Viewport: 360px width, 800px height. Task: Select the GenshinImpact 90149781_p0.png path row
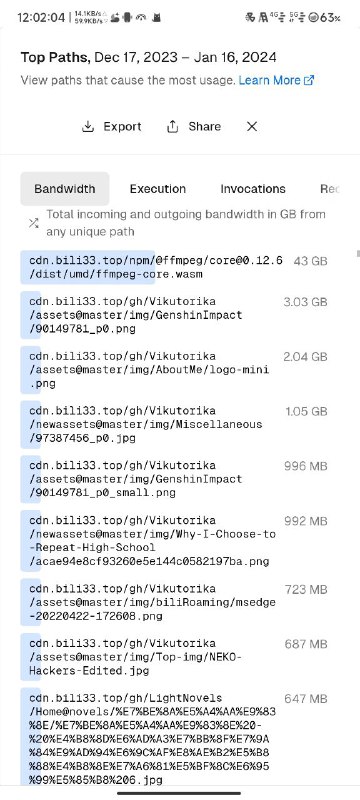tap(174, 315)
